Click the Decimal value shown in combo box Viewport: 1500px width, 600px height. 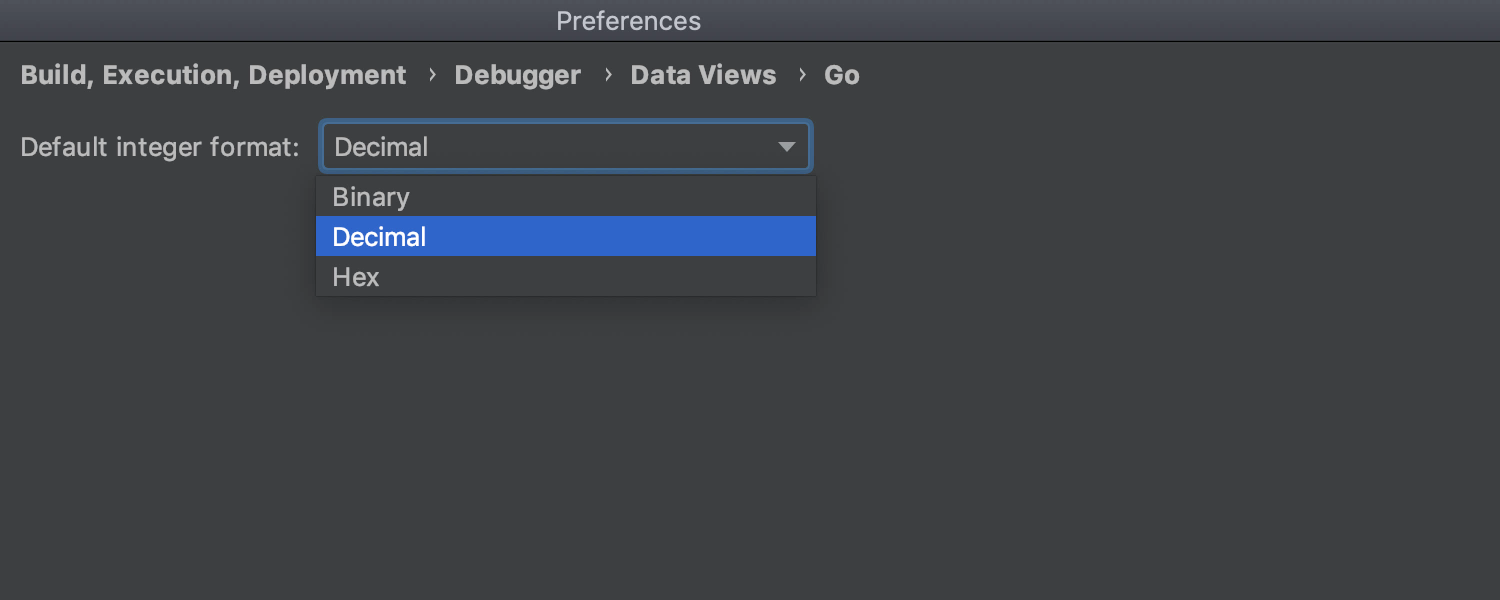(381, 147)
